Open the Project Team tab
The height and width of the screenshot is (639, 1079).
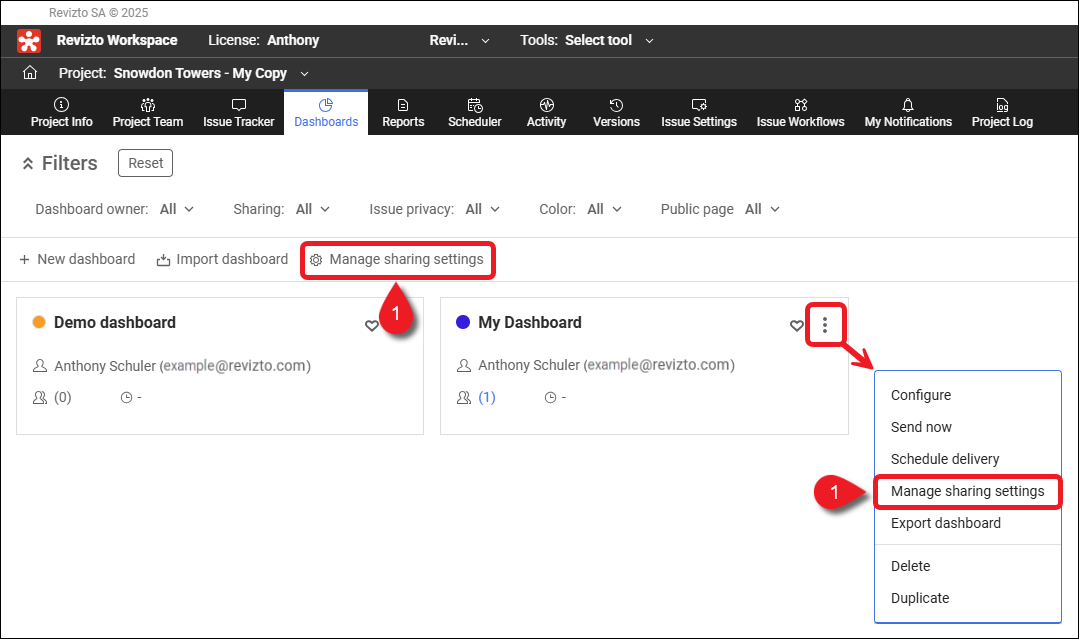pyautogui.click(x=148, y=113)
